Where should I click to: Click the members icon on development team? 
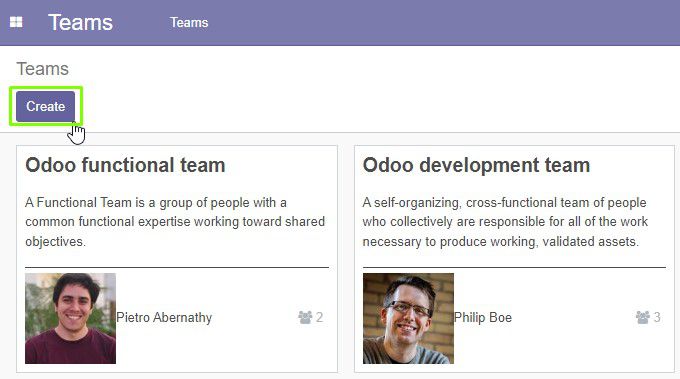(642, 317)
